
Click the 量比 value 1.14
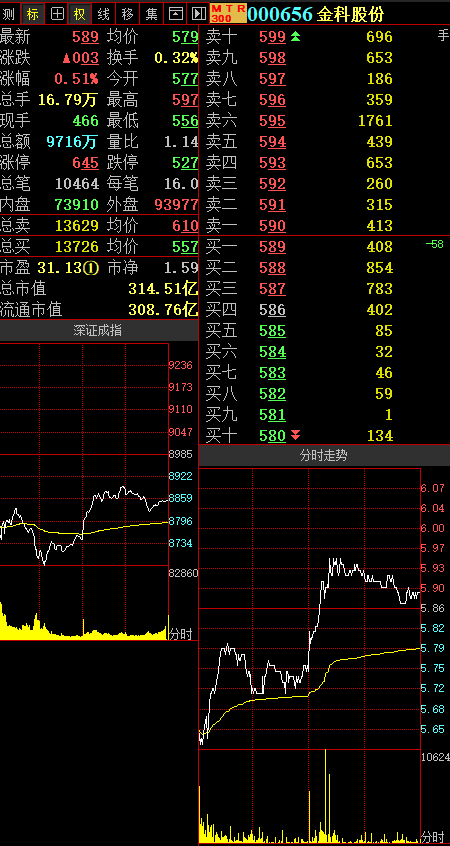181,142
